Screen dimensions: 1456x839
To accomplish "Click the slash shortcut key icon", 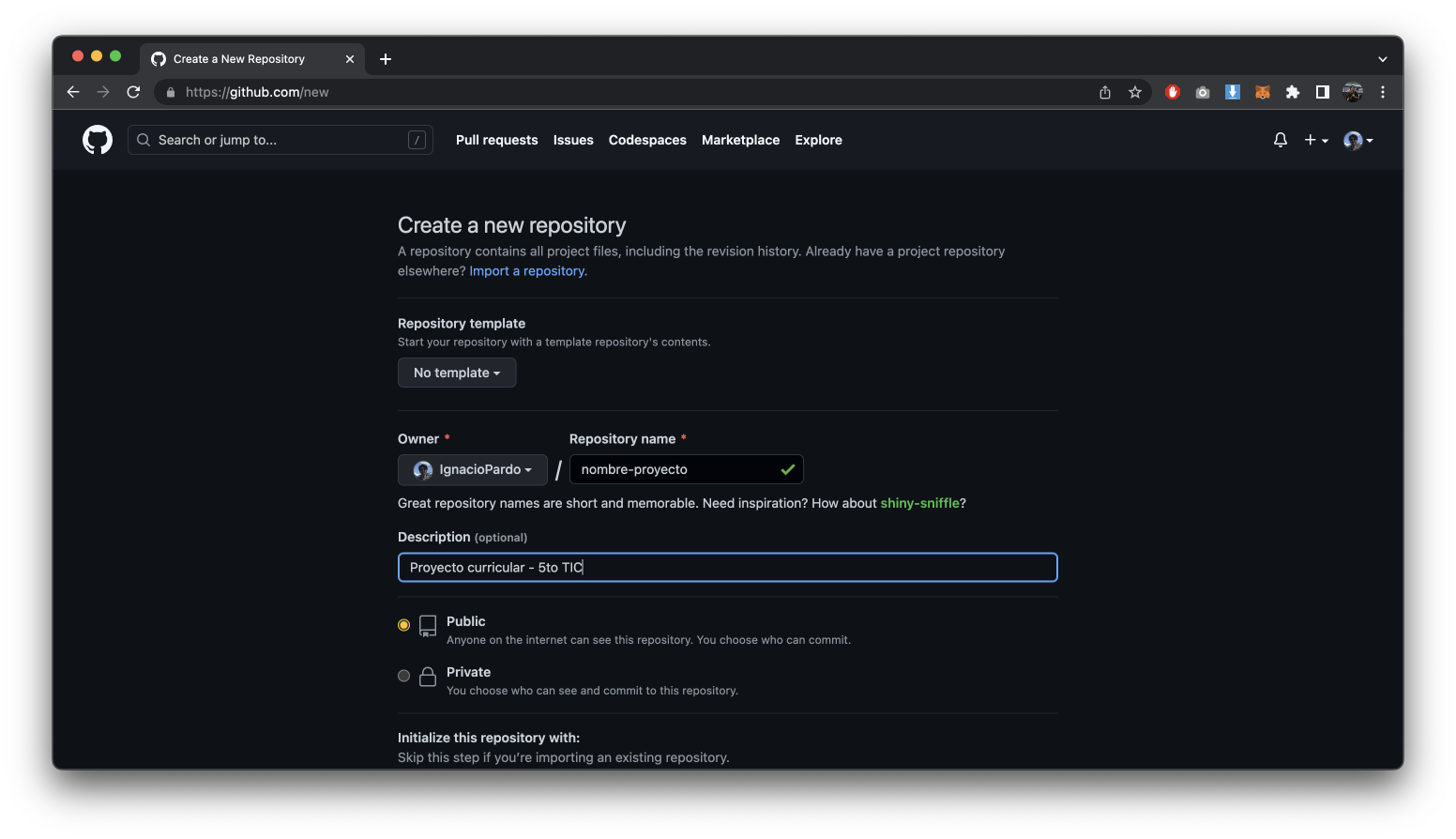I will point(417,140).
